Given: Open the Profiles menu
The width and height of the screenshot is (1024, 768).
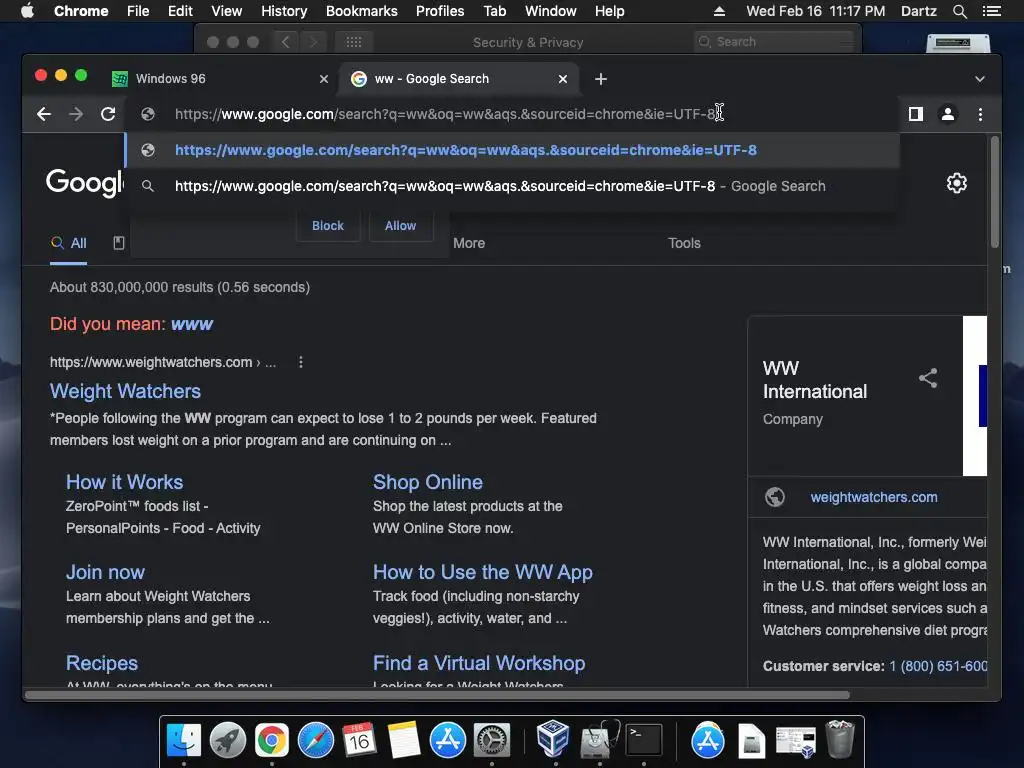Looking at the screenshot, I should click(x=440, y=11).
